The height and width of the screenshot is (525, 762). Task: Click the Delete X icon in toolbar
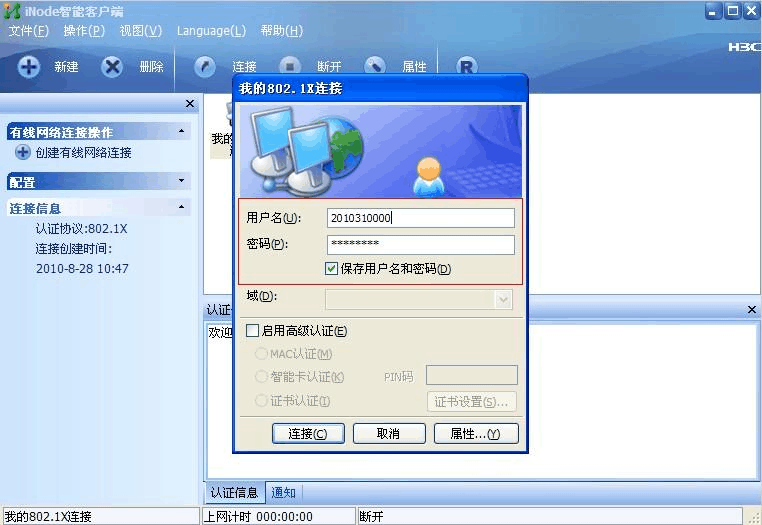[x=112, y=66]
